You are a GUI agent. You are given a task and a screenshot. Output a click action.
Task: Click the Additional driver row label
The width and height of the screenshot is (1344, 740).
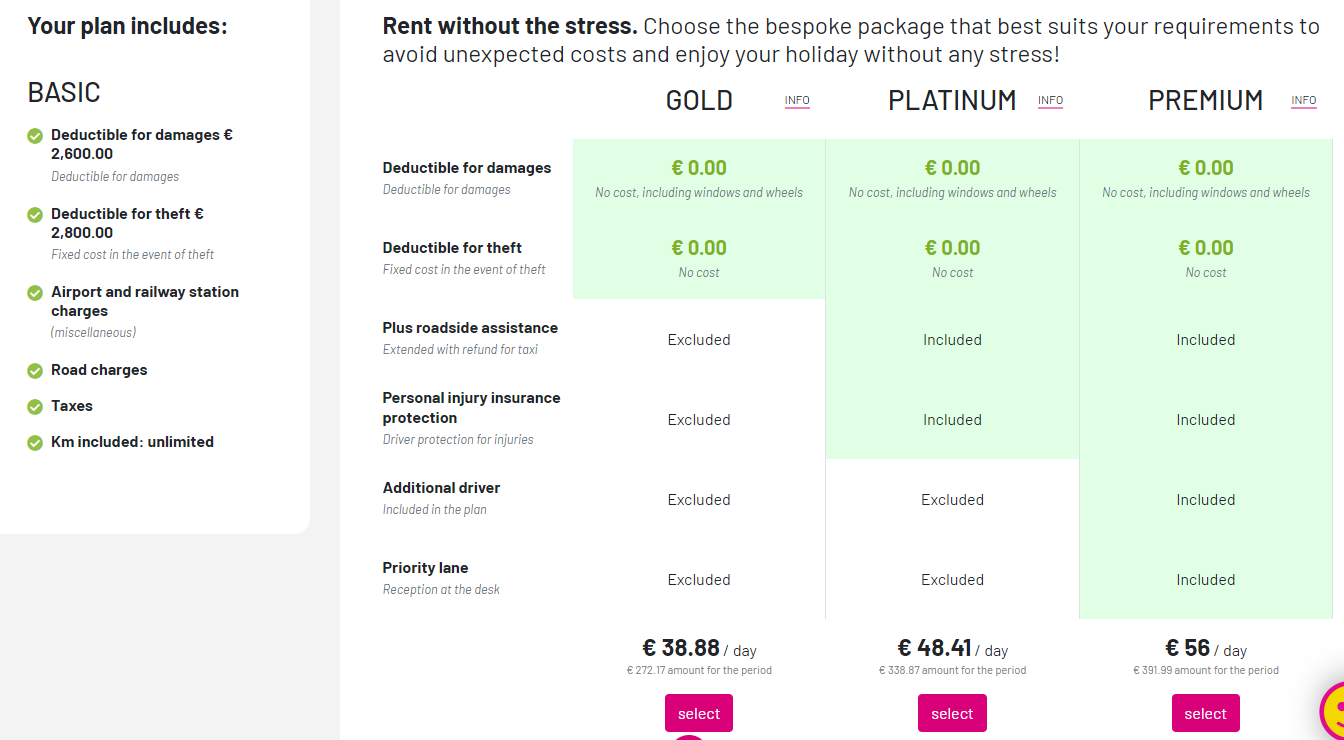pyautogui.click(x=441, y=488)
